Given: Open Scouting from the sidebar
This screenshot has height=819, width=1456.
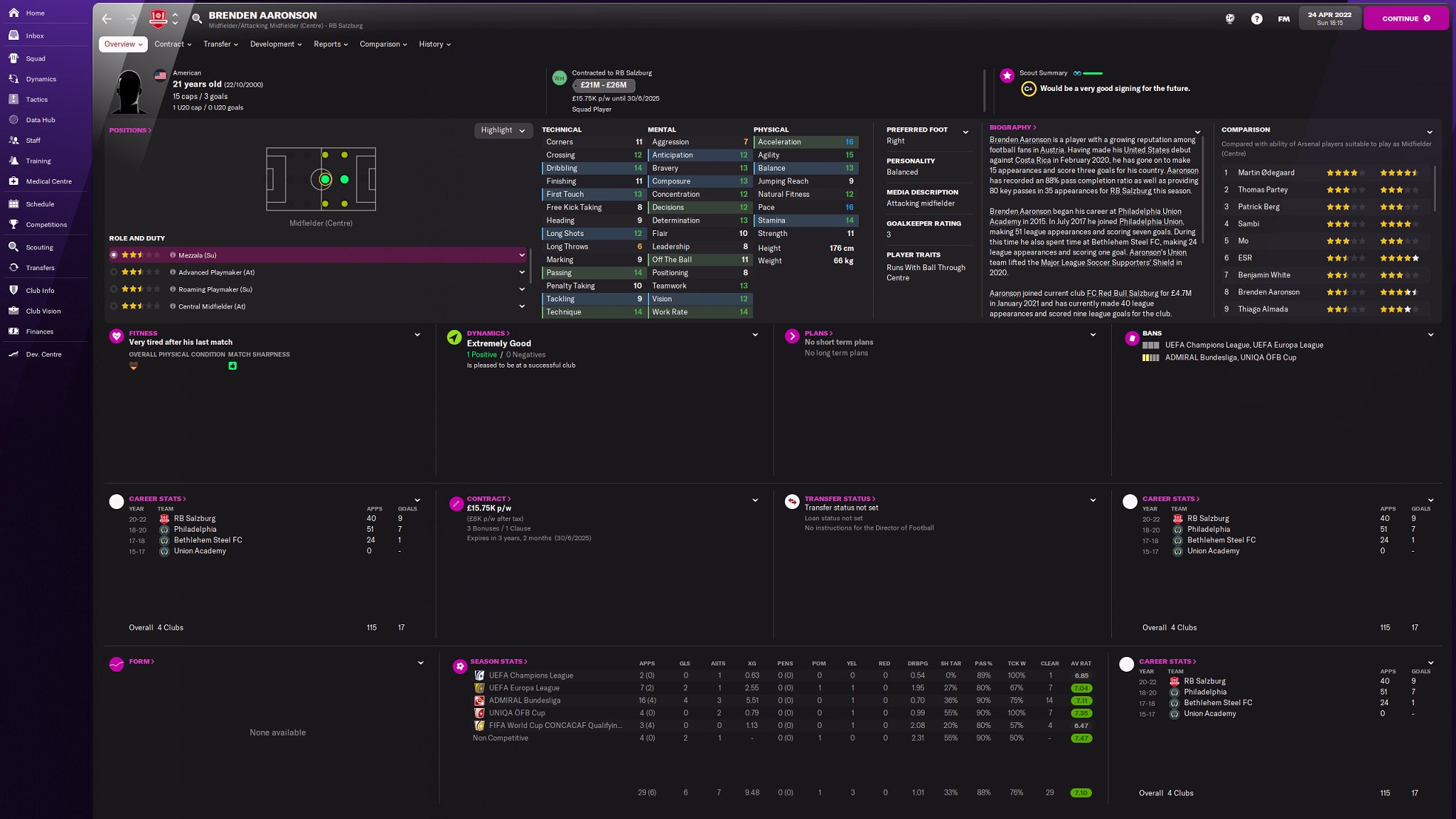Looking at the screenshot, I should 39,247.
